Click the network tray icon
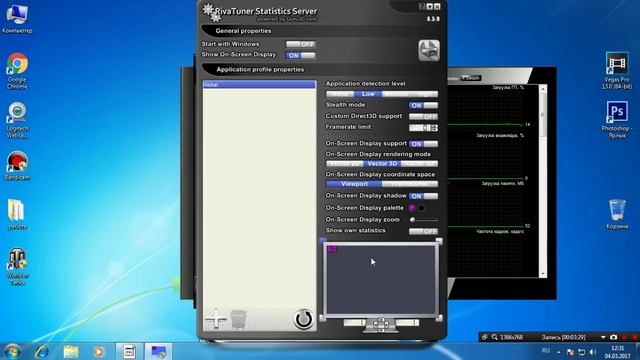This screenshot has height=360, width=640. [582, 352]
